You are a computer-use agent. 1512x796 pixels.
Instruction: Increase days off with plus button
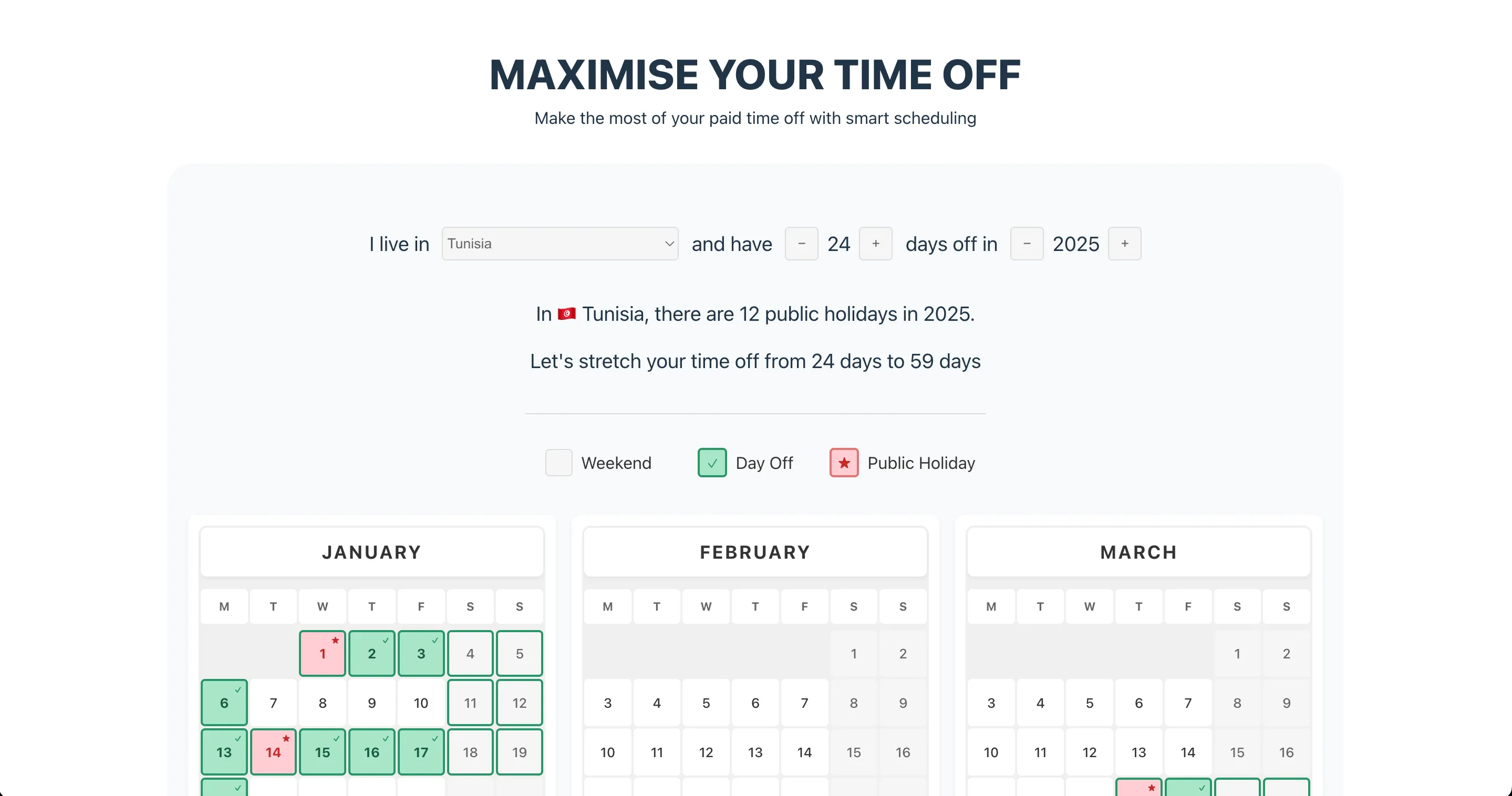(x=875, y=244)
